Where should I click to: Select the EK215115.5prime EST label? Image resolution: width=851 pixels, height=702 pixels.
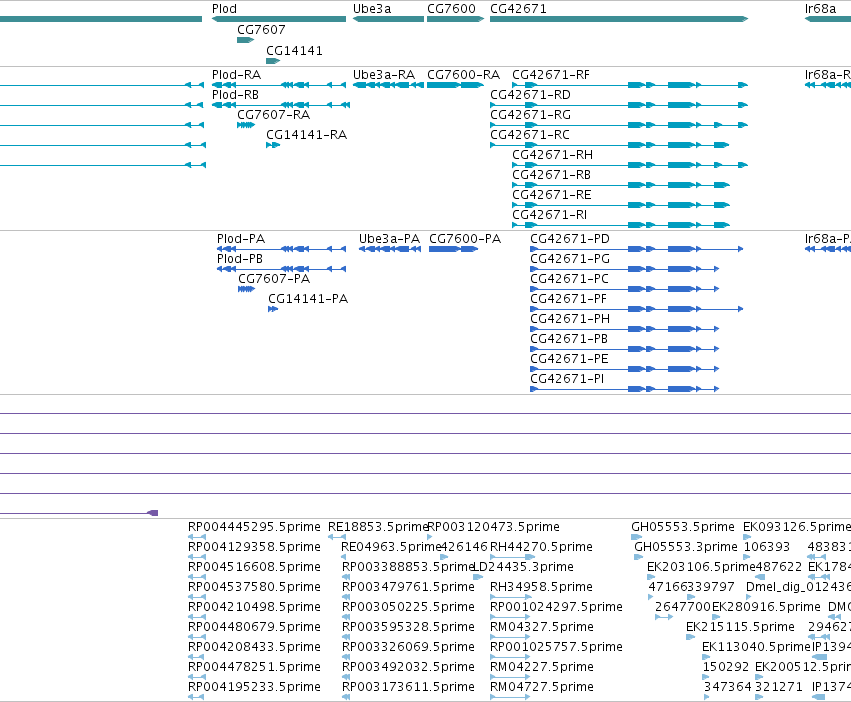pos(740,627)
